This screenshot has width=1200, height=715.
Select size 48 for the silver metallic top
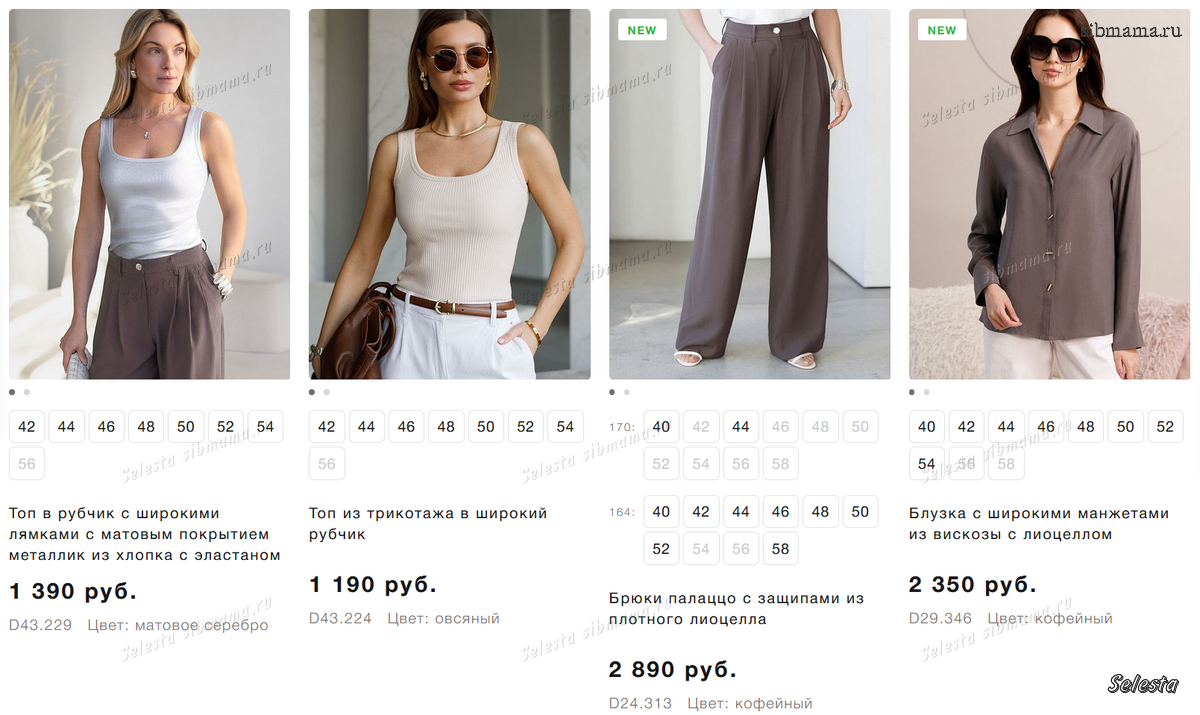coord(146,427)
